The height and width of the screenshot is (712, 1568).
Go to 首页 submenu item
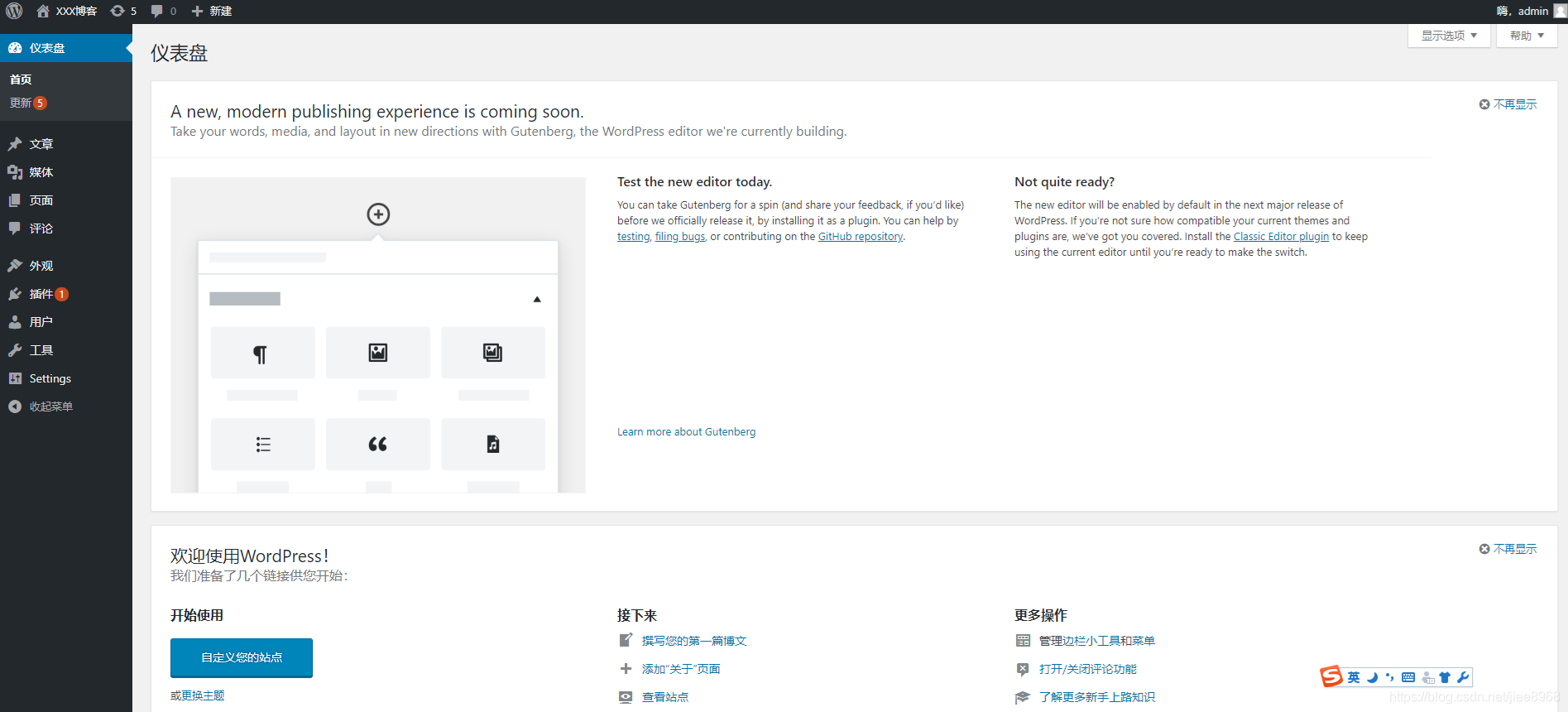[x=21, y=79]
